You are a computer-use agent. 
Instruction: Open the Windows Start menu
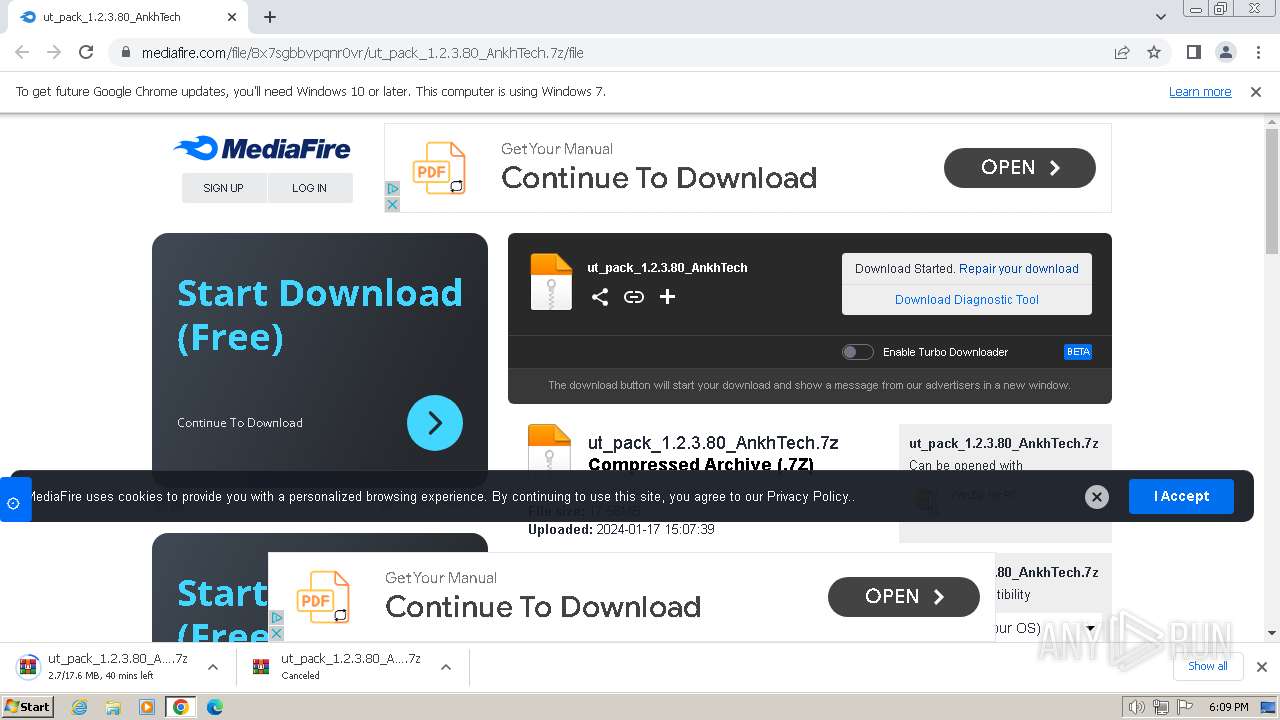coord(27,706)
